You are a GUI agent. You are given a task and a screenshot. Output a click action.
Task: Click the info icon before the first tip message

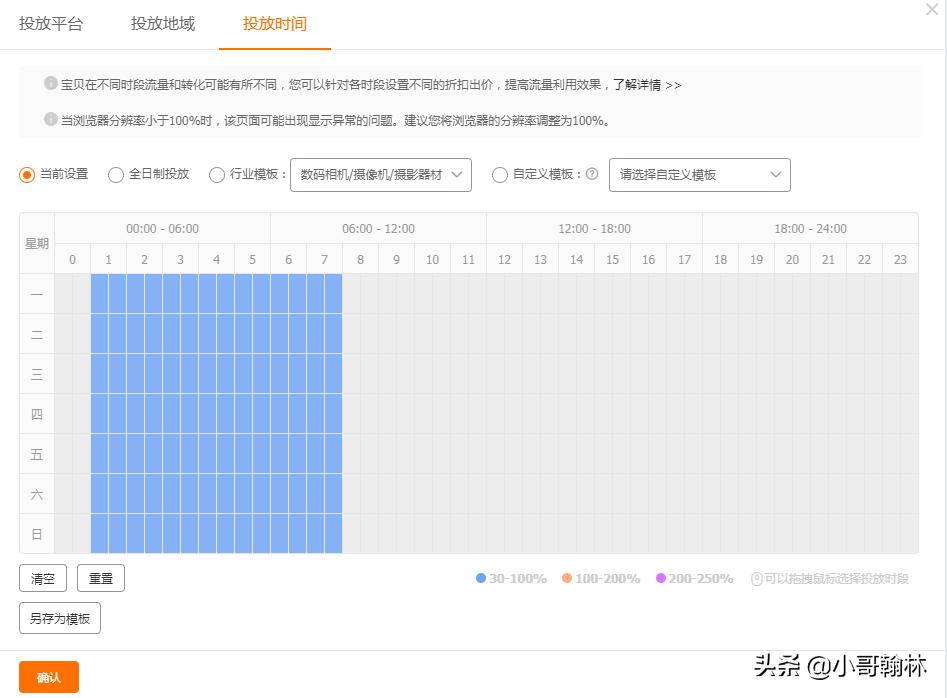50,85
